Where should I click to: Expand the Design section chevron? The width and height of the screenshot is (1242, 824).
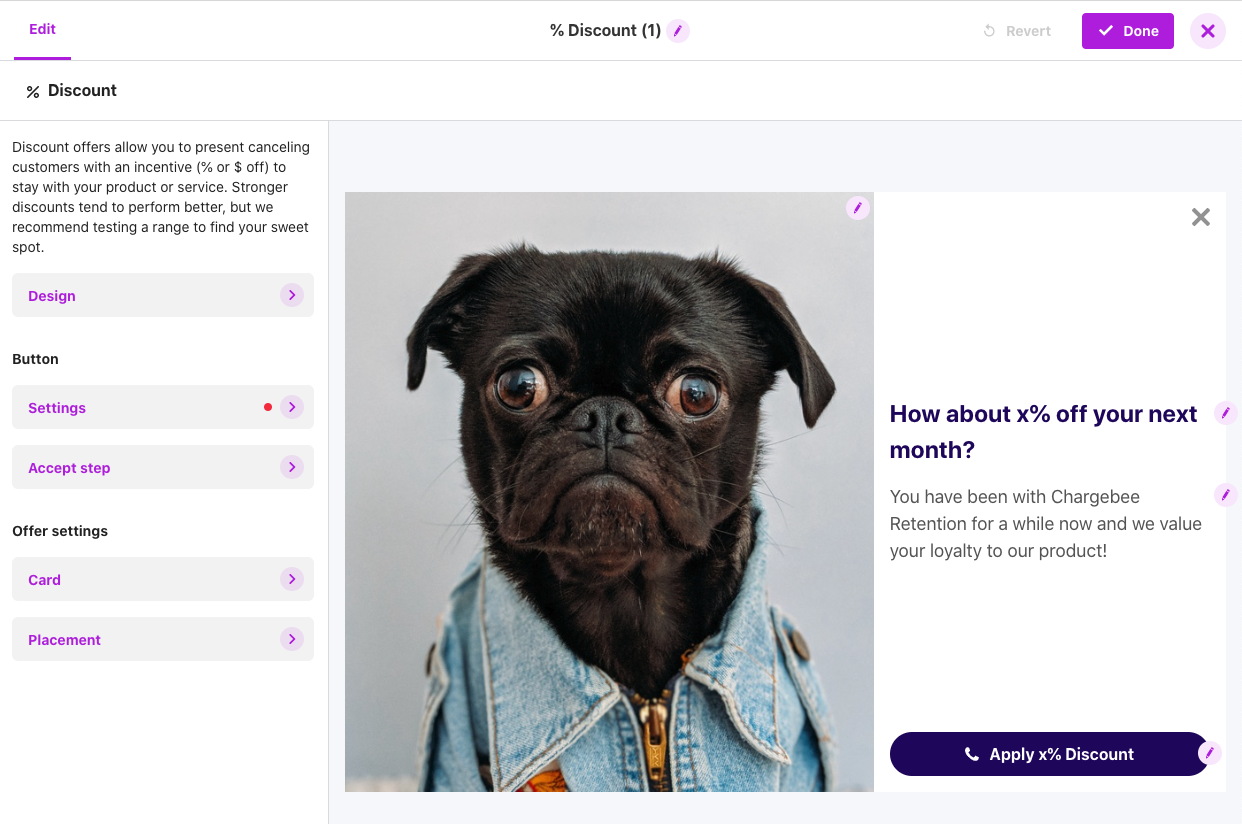tap(291, 295)
